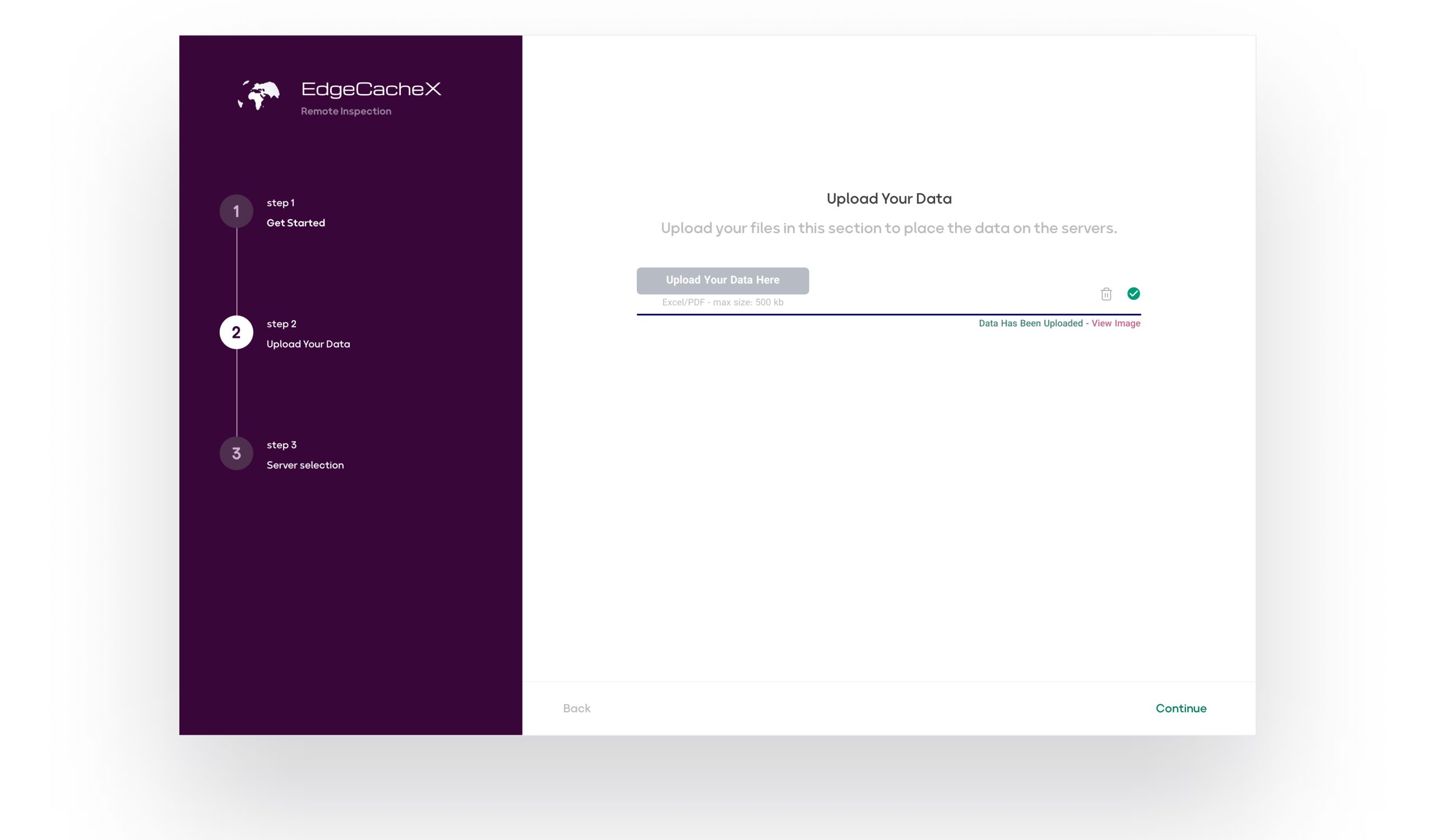This screenshot has height=840, width=1435.
Task: Click the trash delete icon
Action: click(1106, 294)
